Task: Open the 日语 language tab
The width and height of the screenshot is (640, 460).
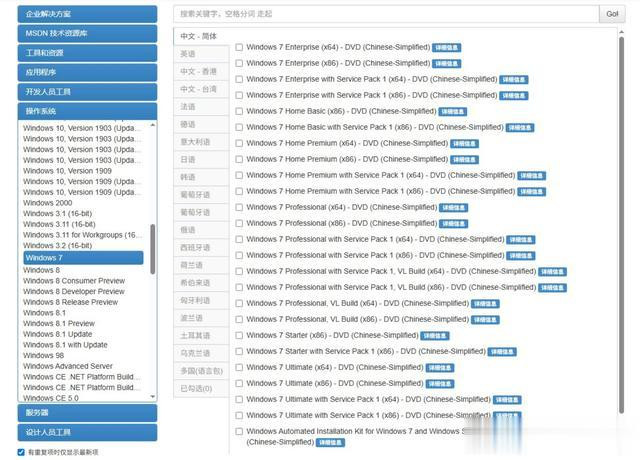Action: click(x=201, y=160)
